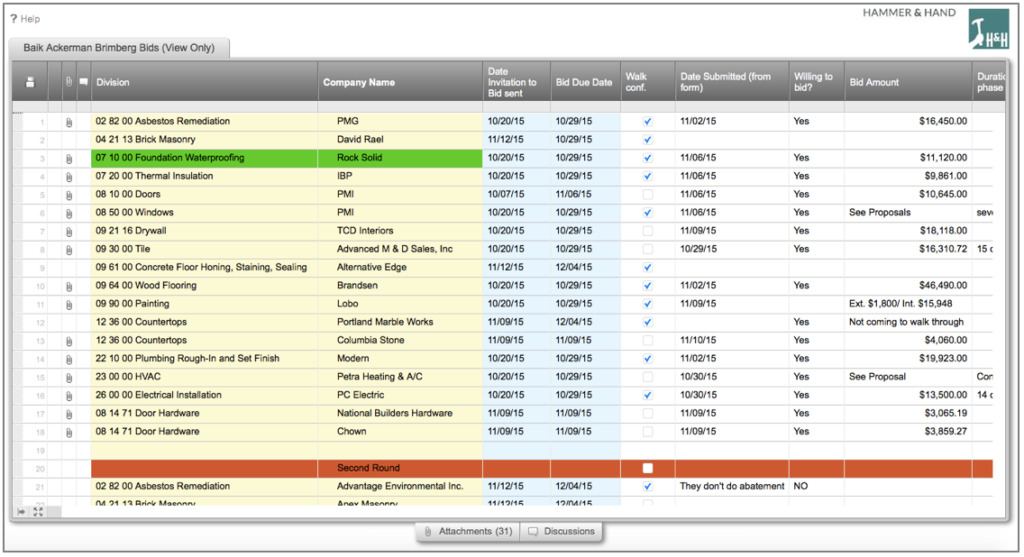Screen dimensions: 1024x557
Task: Click the attachment column header icon
Action: [69, 82]
